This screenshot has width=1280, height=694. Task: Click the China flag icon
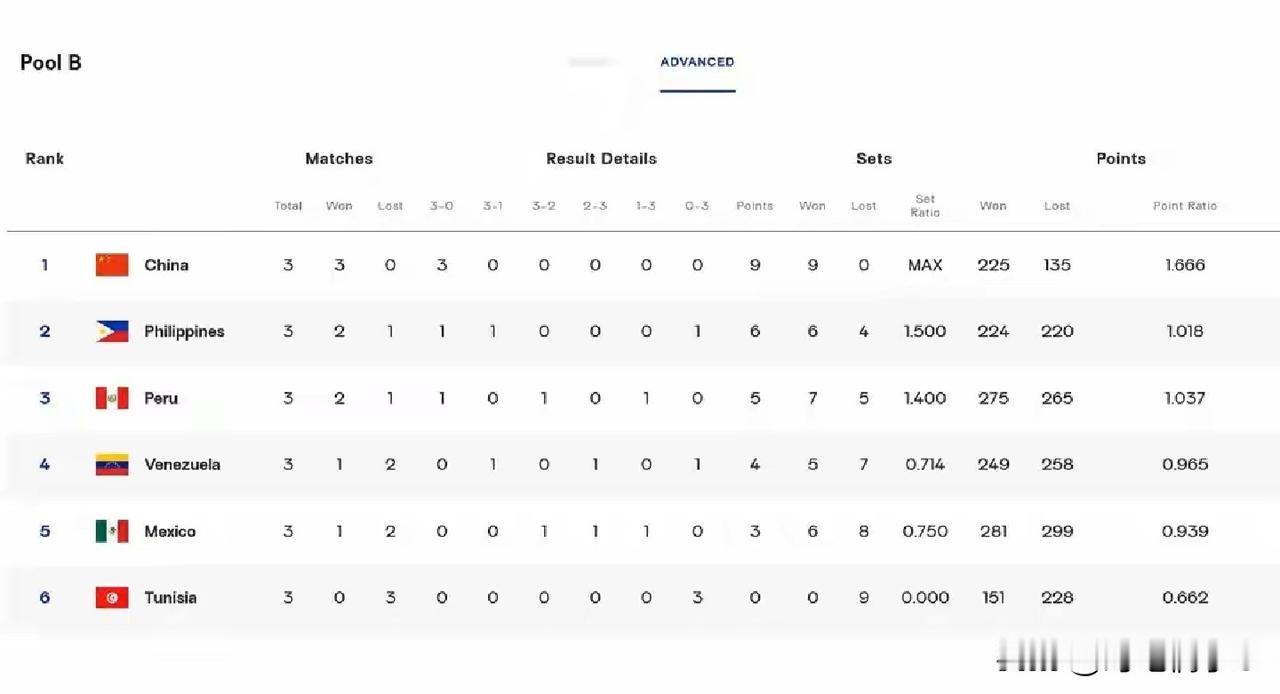[x=112, y=265]
